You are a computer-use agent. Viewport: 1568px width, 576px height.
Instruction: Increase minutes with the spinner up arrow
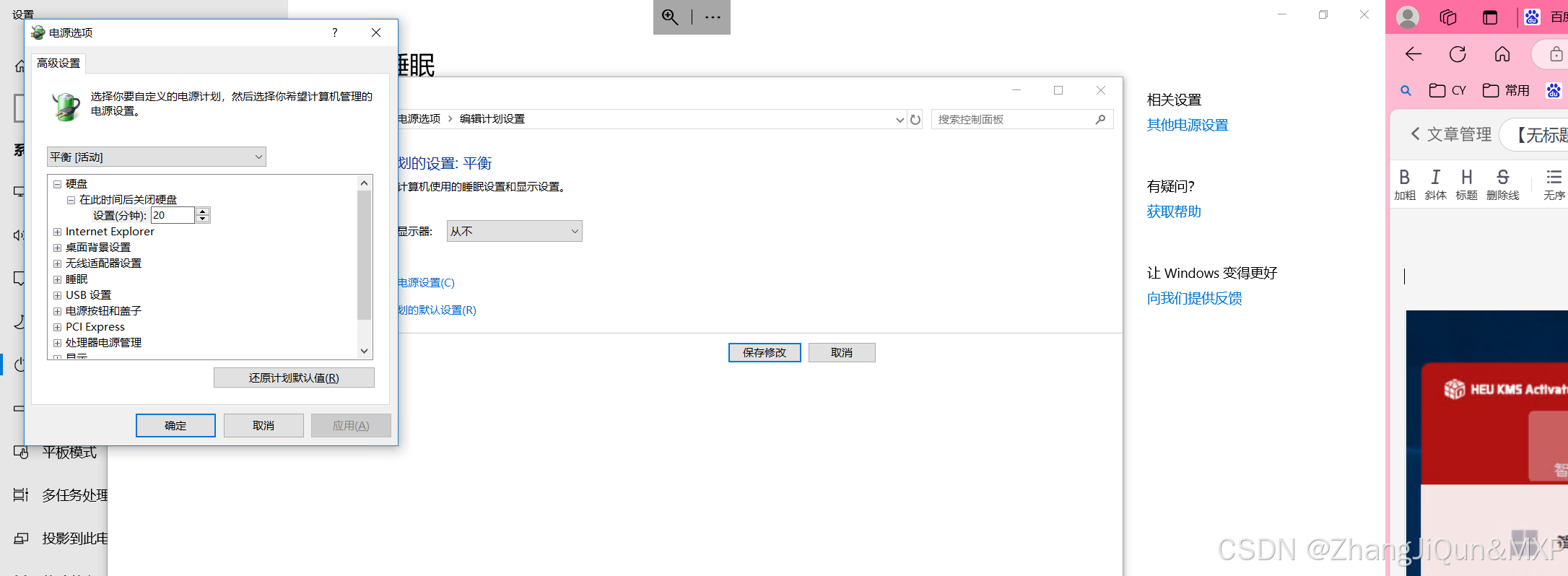click(203, 211)
